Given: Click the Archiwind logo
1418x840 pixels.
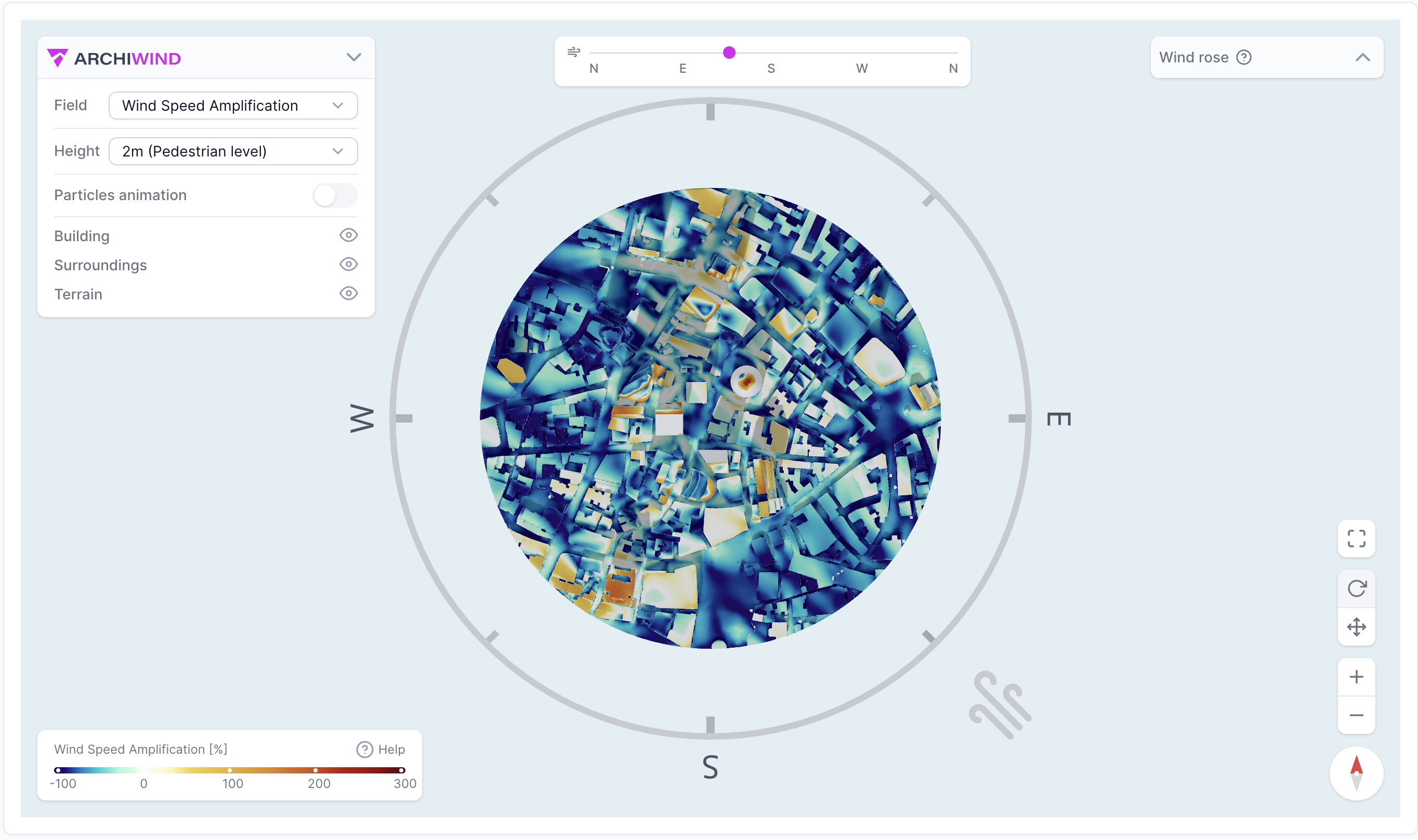Looking at the screenshot, I should pyautogui.click(x=114, y=58).
